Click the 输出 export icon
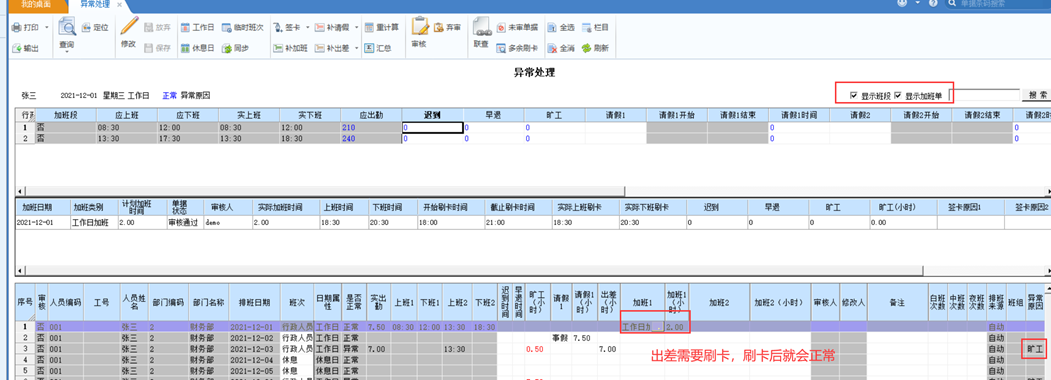 pos(16,49)
